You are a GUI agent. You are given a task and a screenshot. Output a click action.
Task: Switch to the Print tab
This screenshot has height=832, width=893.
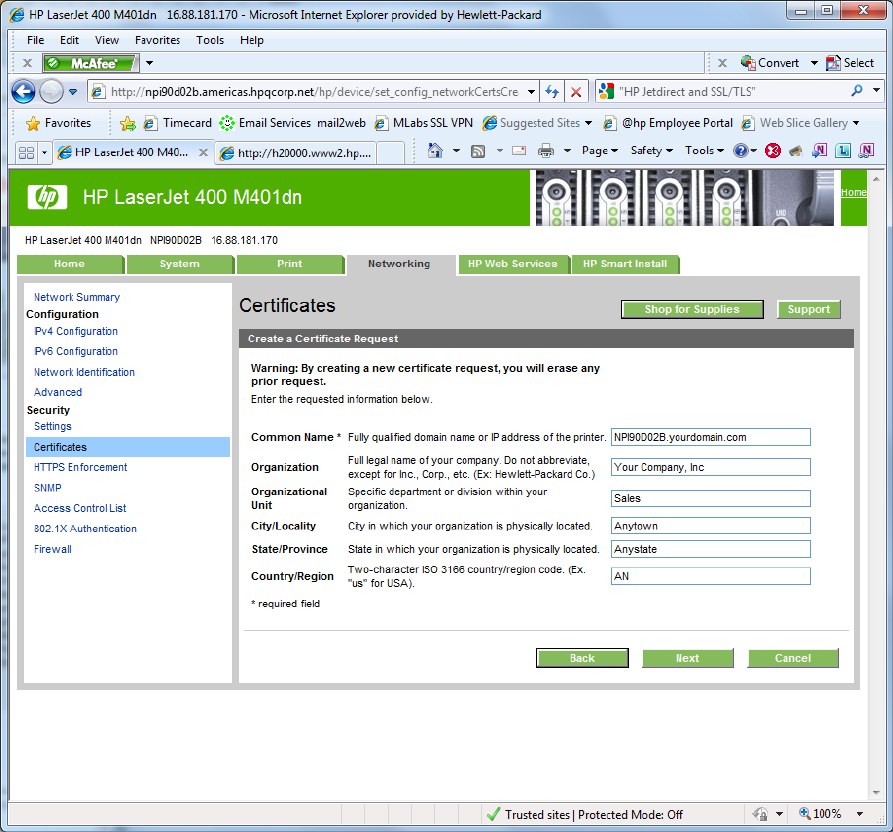(290, 264)
